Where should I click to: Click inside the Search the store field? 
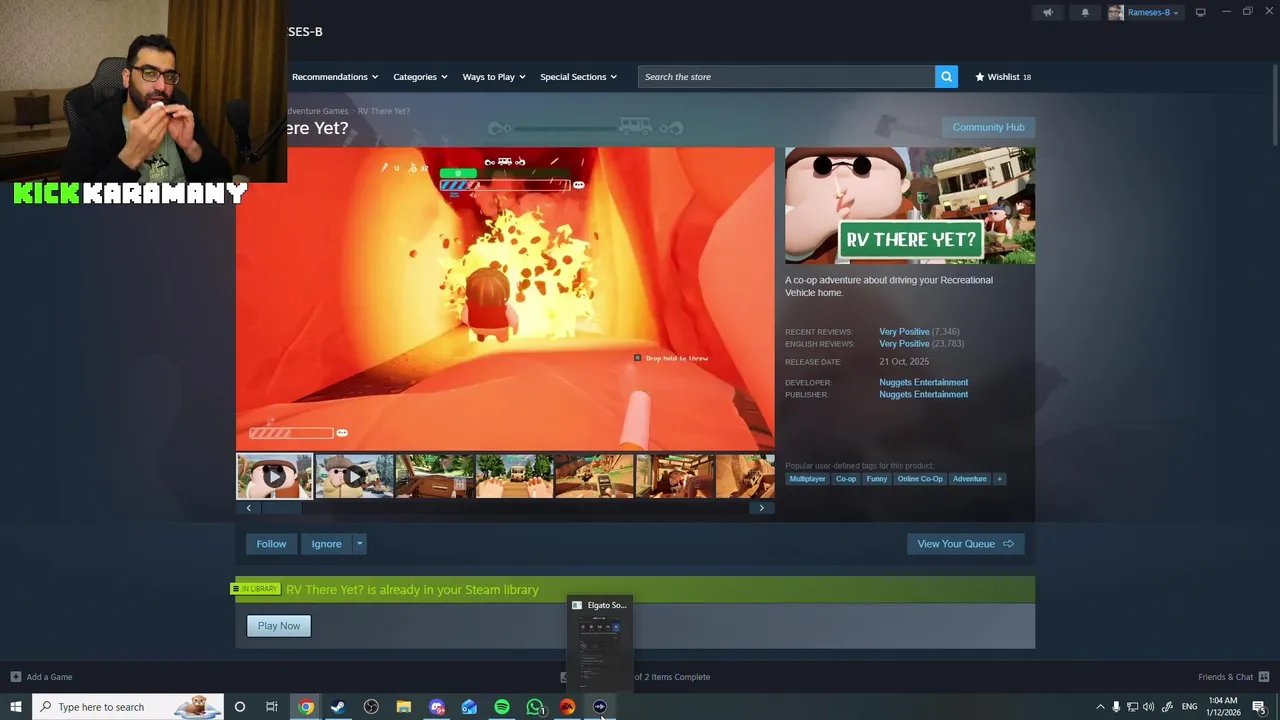tap(786, 76)
